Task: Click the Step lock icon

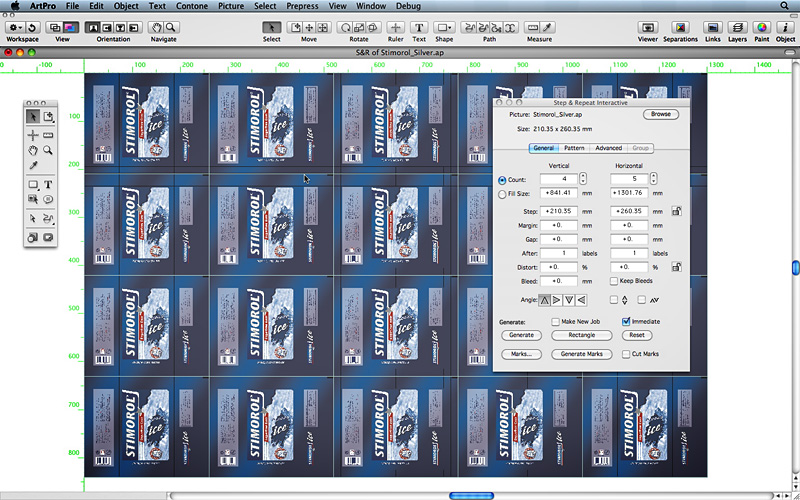Action: (x=677, y=211)
